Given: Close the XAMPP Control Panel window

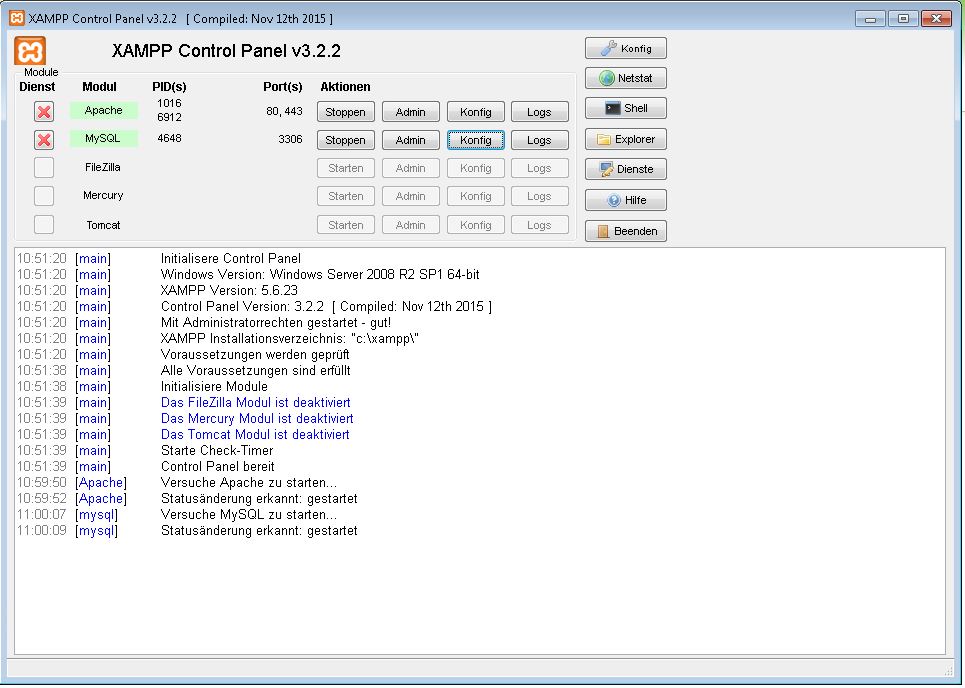Looking at the screenshot, I should click(x=936, y=18).
